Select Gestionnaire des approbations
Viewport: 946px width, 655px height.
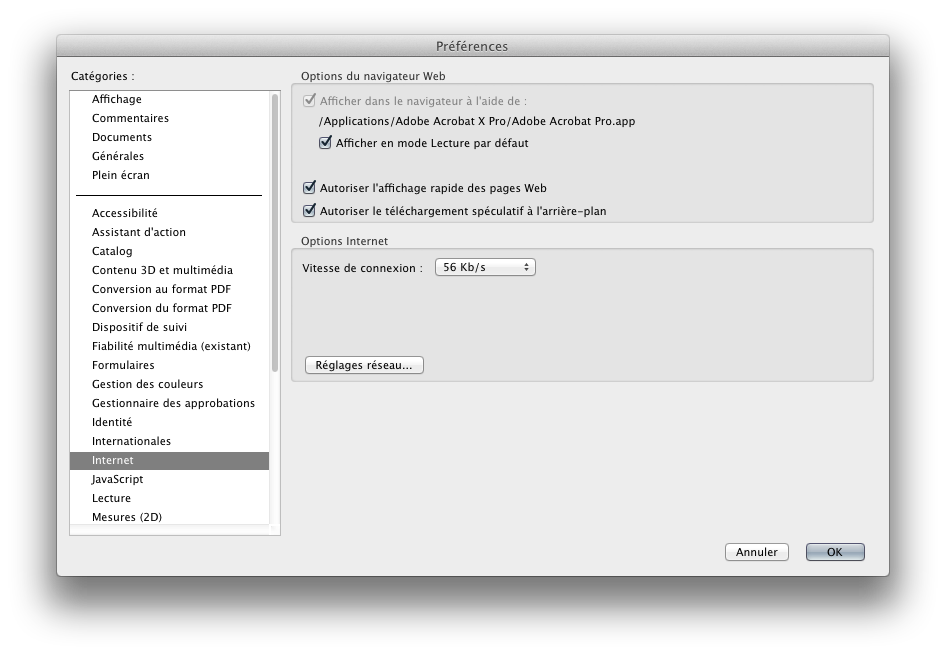point(169,403)
